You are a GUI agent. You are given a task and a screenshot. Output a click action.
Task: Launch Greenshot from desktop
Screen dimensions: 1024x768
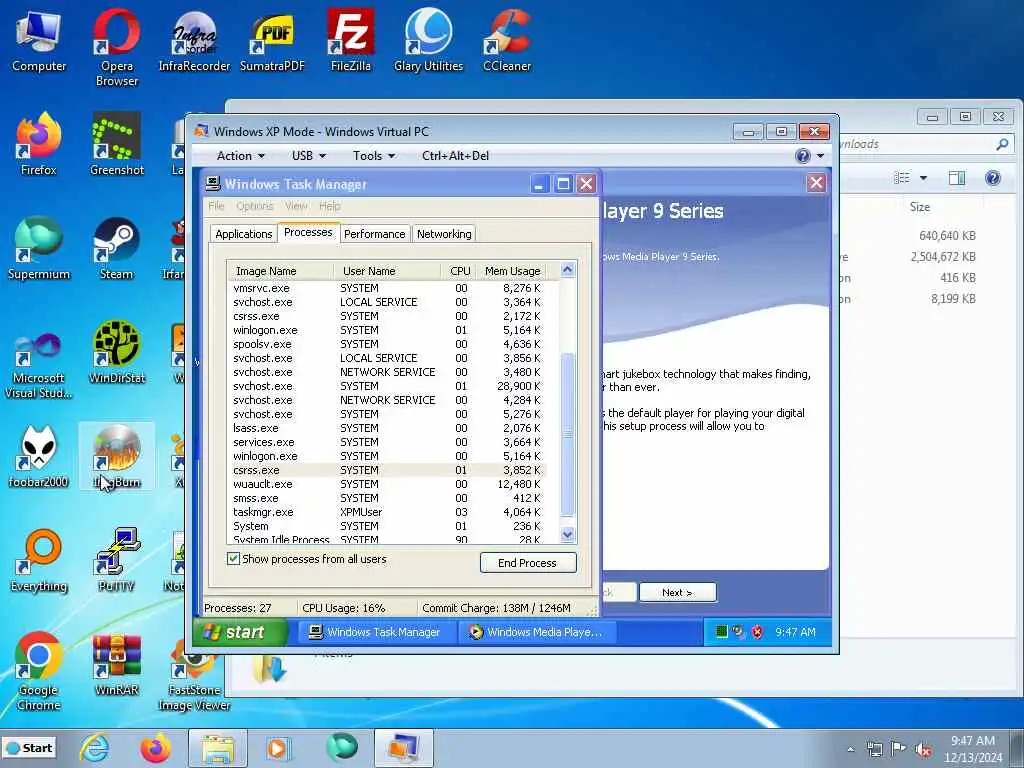[x=117, y=144]
